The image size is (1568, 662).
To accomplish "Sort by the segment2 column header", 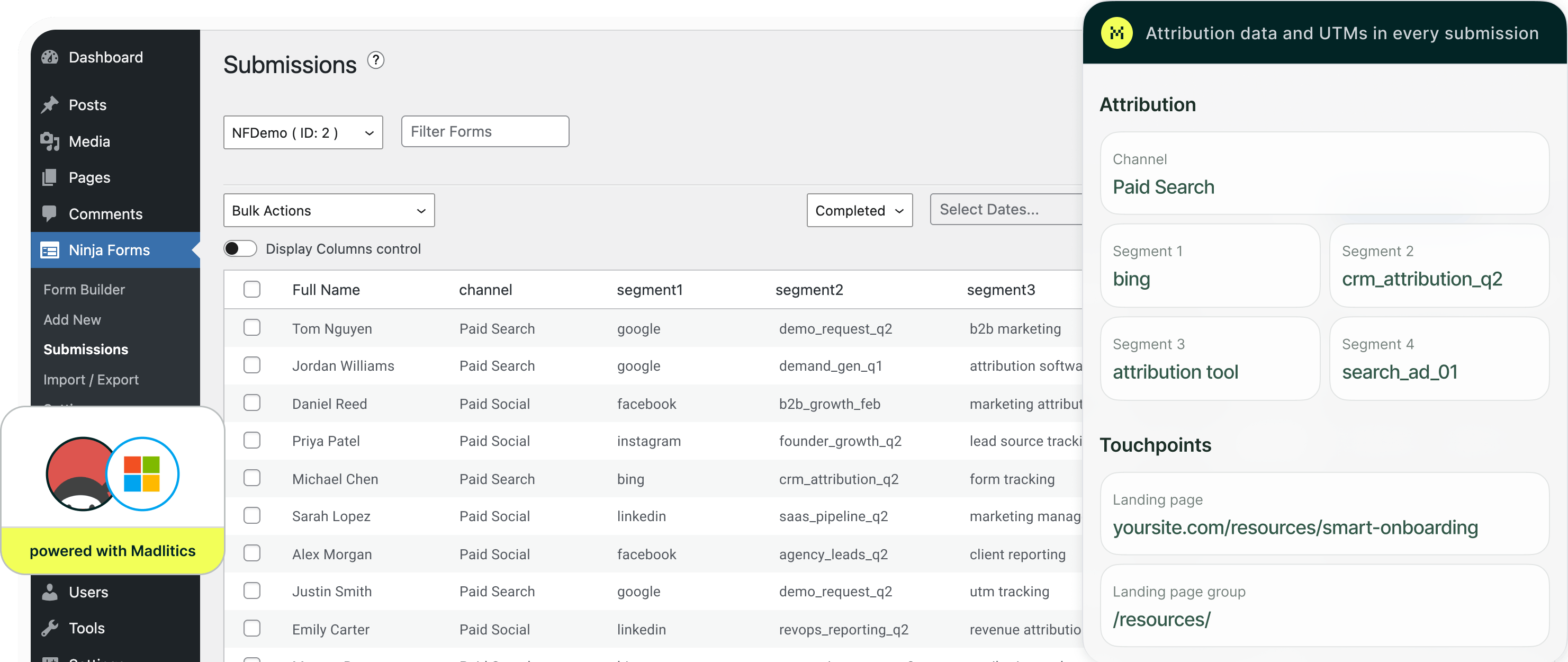I will [x=809, y=290].
